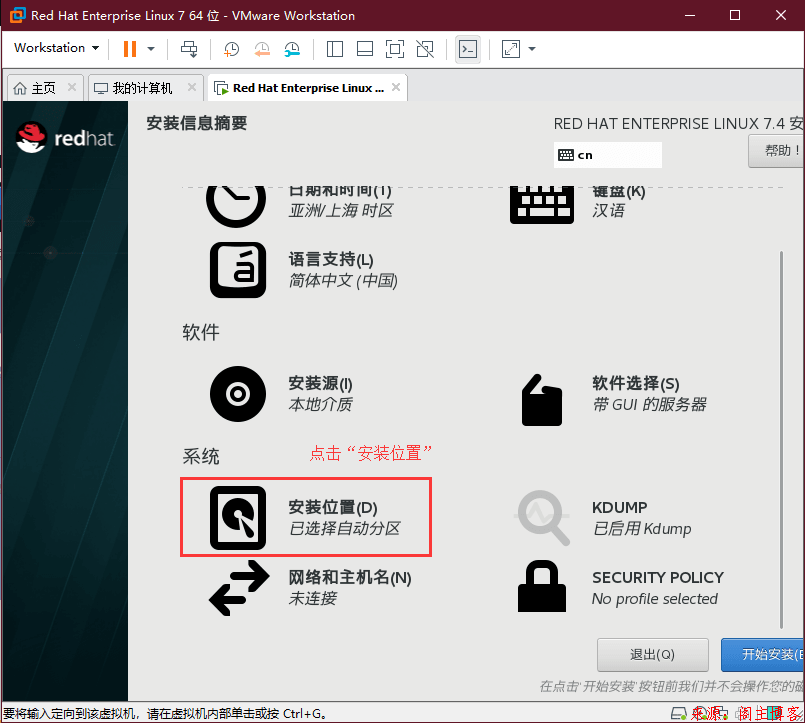Click the hard disk status bar icon
The image size is (805, 723).
coord(679,713)
